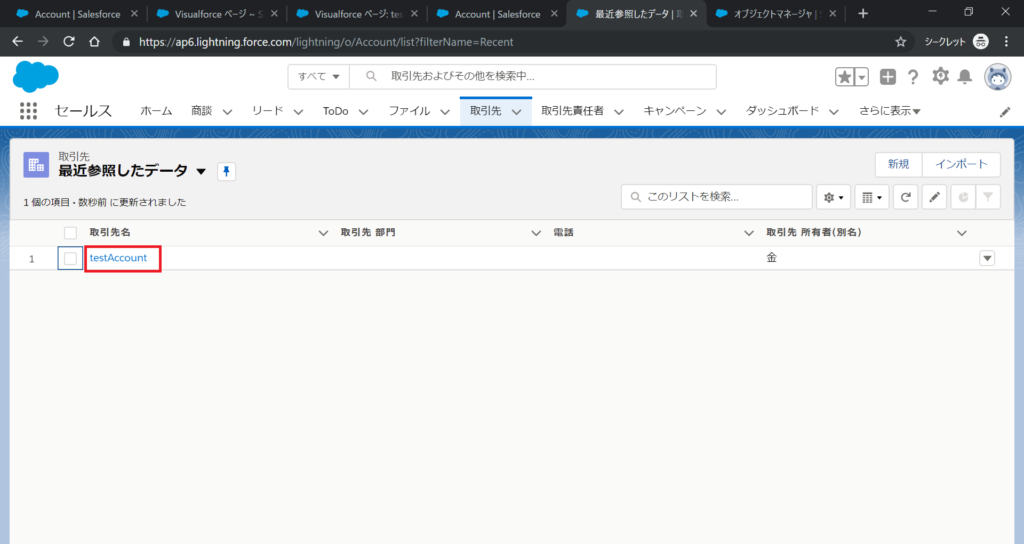Open the testAccount record link
The width and height of the screenshot is (1024, 544).
(x=118, y=258)
